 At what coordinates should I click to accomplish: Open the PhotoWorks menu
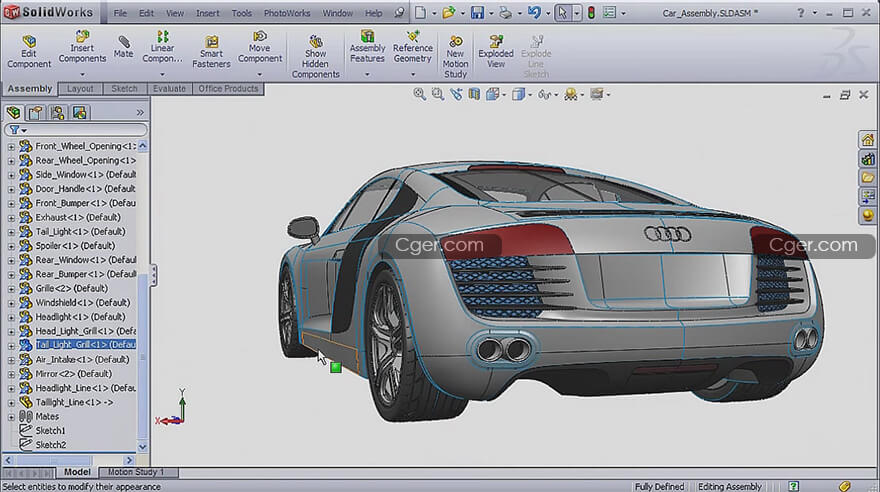tap(287, 13)
